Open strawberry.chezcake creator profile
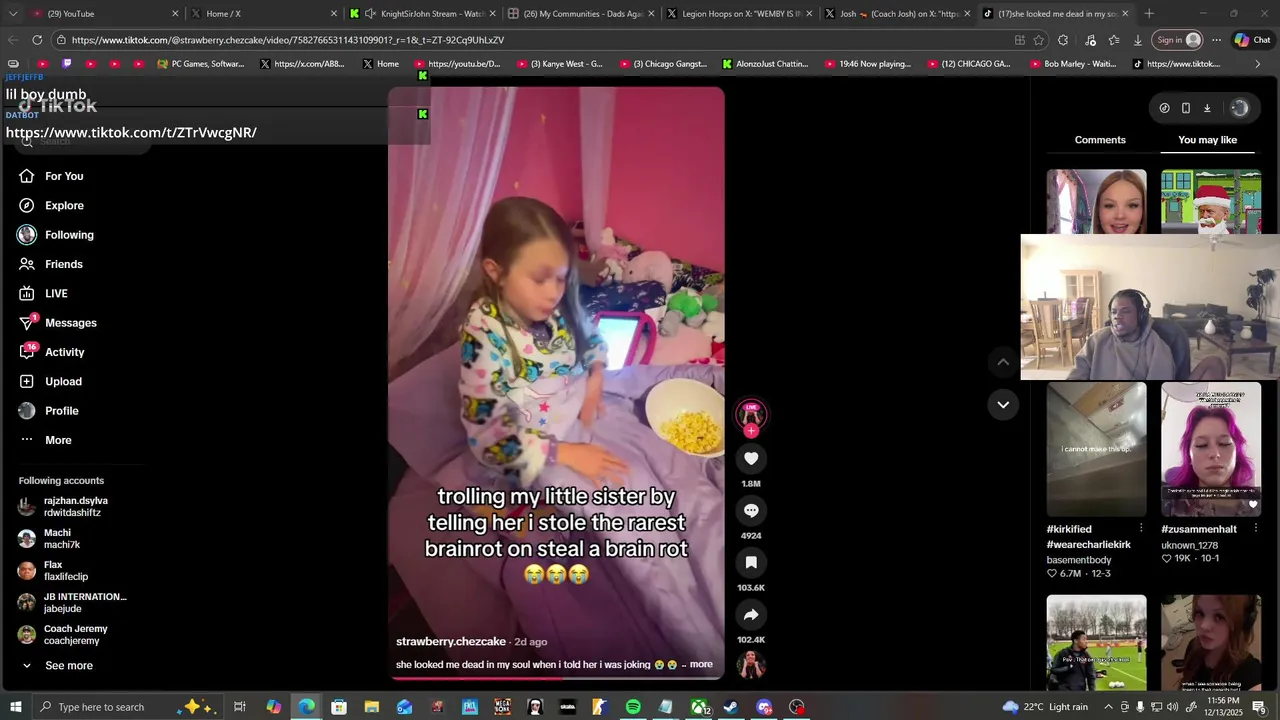Image resolution: width=1280 pixels, height=720 pixels. click(450, 642)
